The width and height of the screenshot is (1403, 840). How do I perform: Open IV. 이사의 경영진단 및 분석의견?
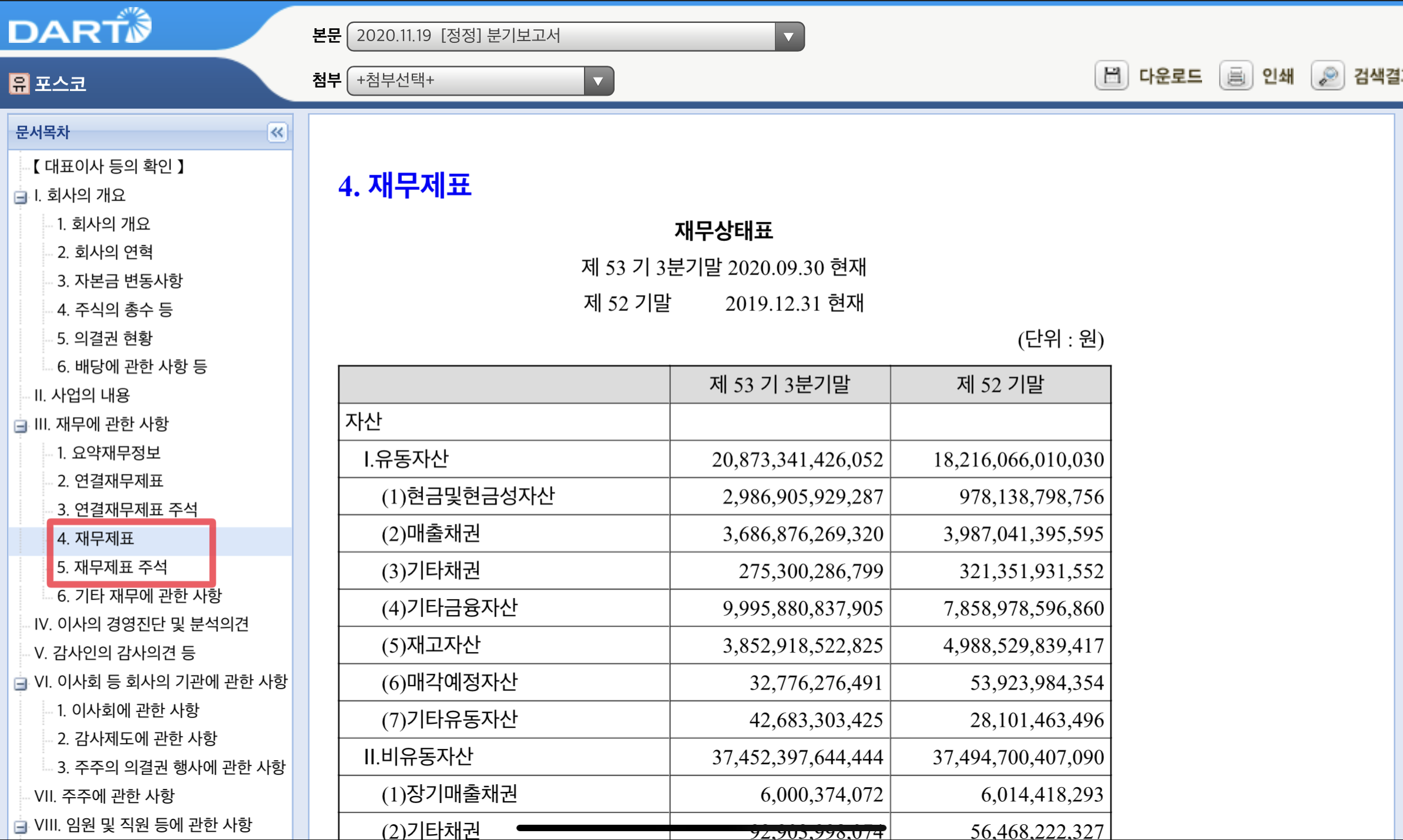(142, 624)
